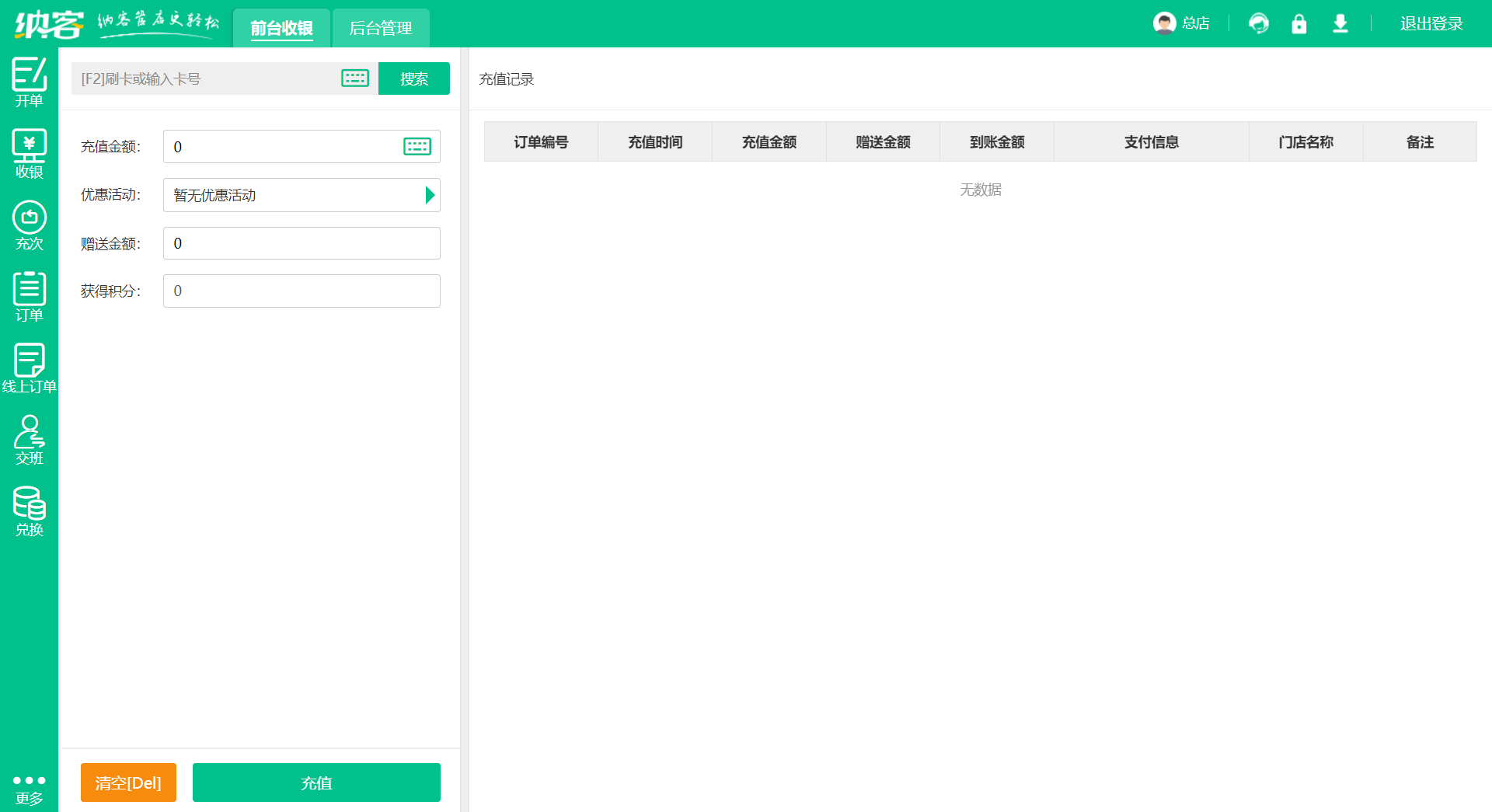The image size is (1492, 812).
Task: Switch to the 前台收银 tab
Action: point(281,28)
